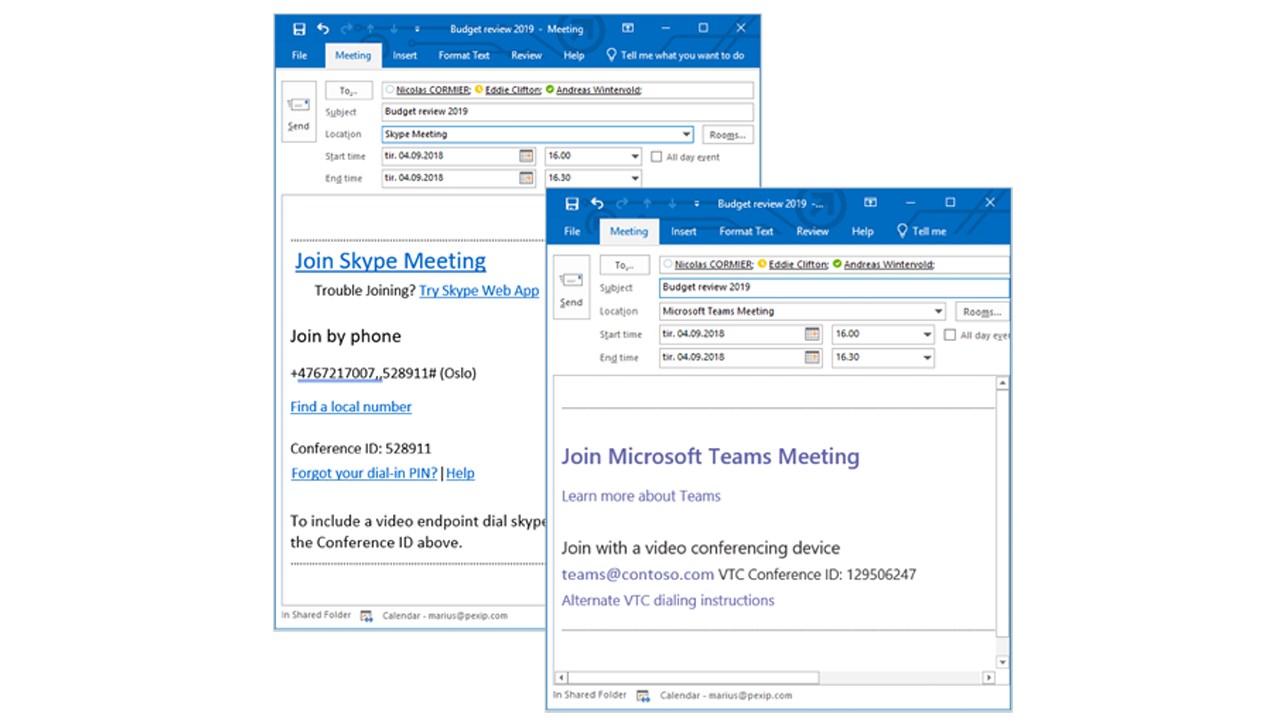Click ribbon display options icon in Skype window

pos(628,28)
